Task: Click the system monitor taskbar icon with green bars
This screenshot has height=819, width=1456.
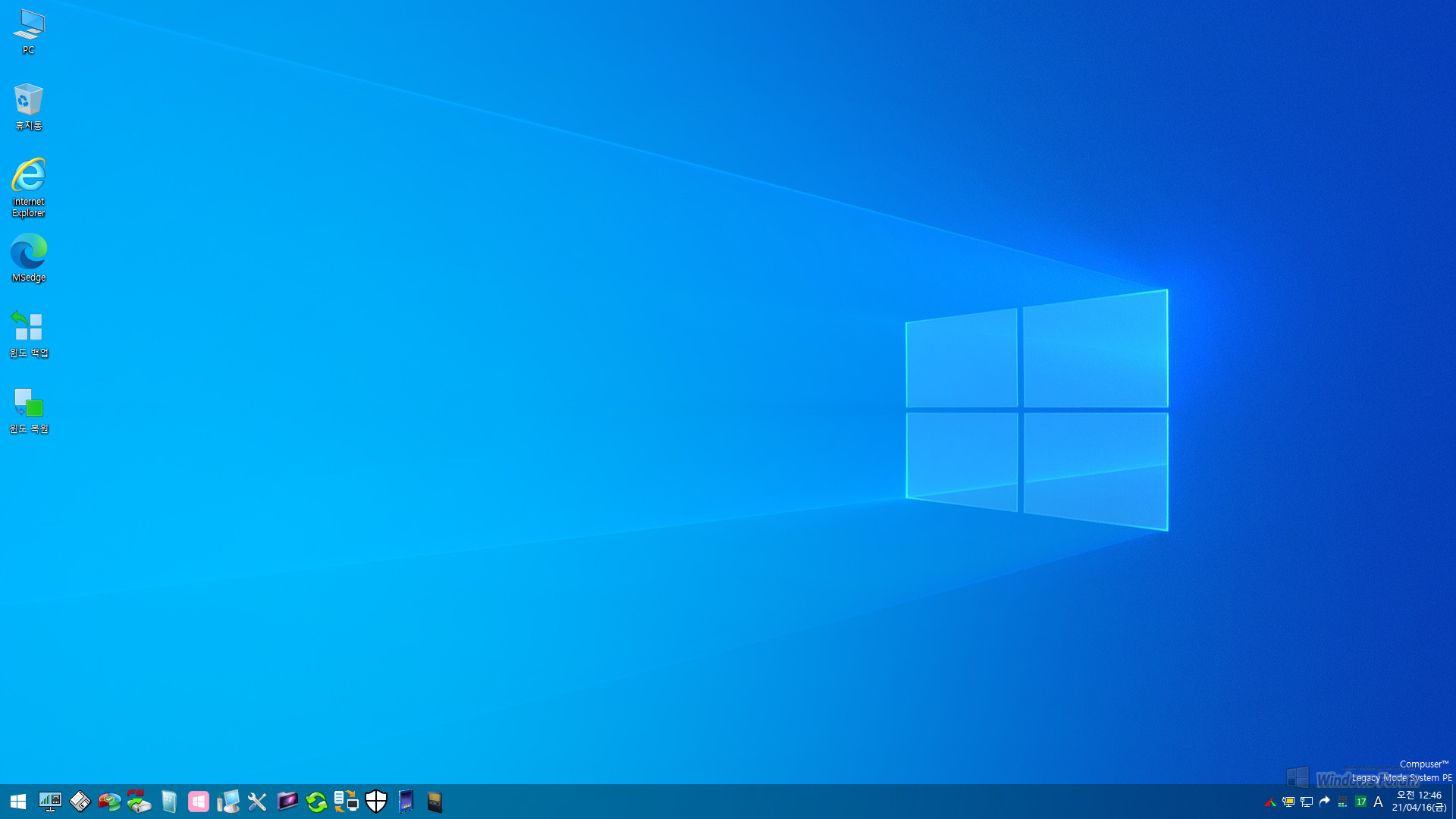Action: [x=50, y=802]
